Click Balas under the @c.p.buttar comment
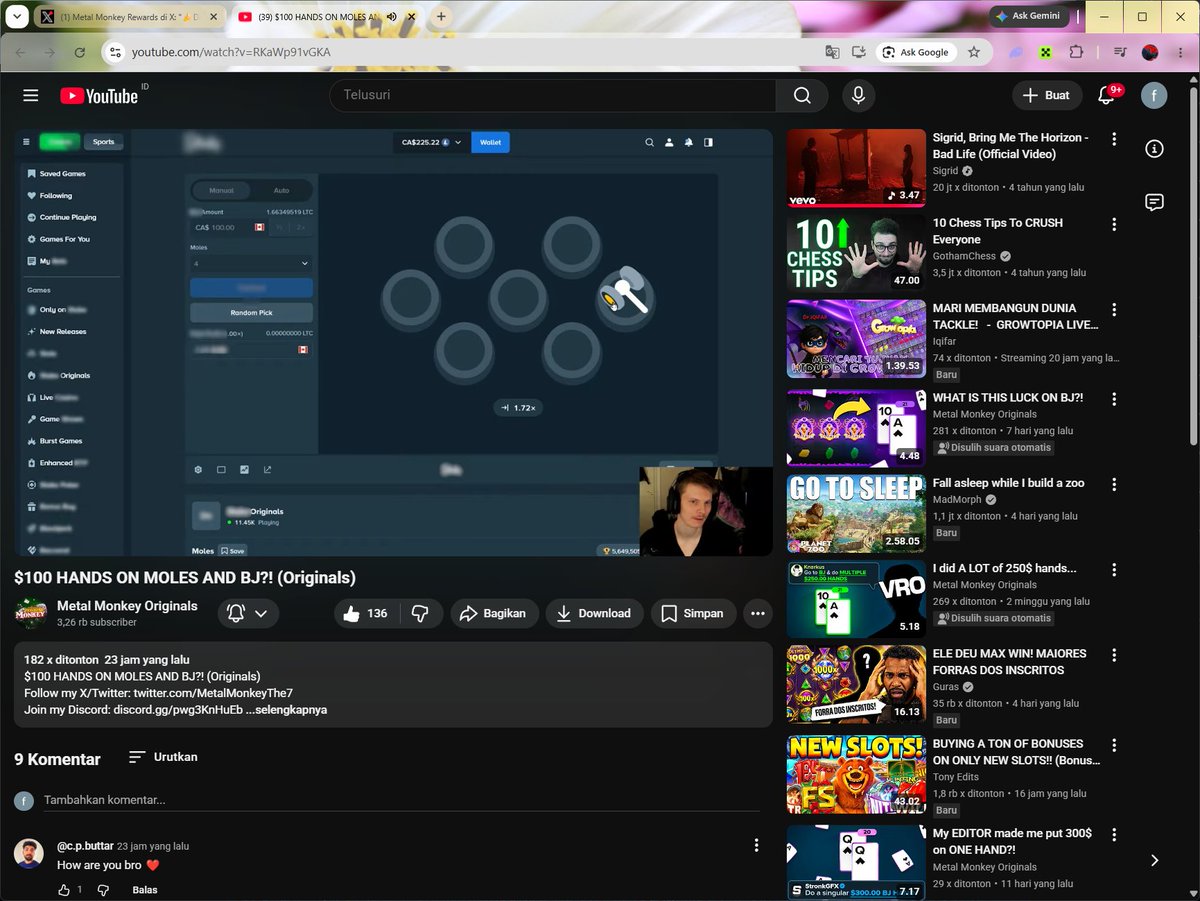 [145, 890]
